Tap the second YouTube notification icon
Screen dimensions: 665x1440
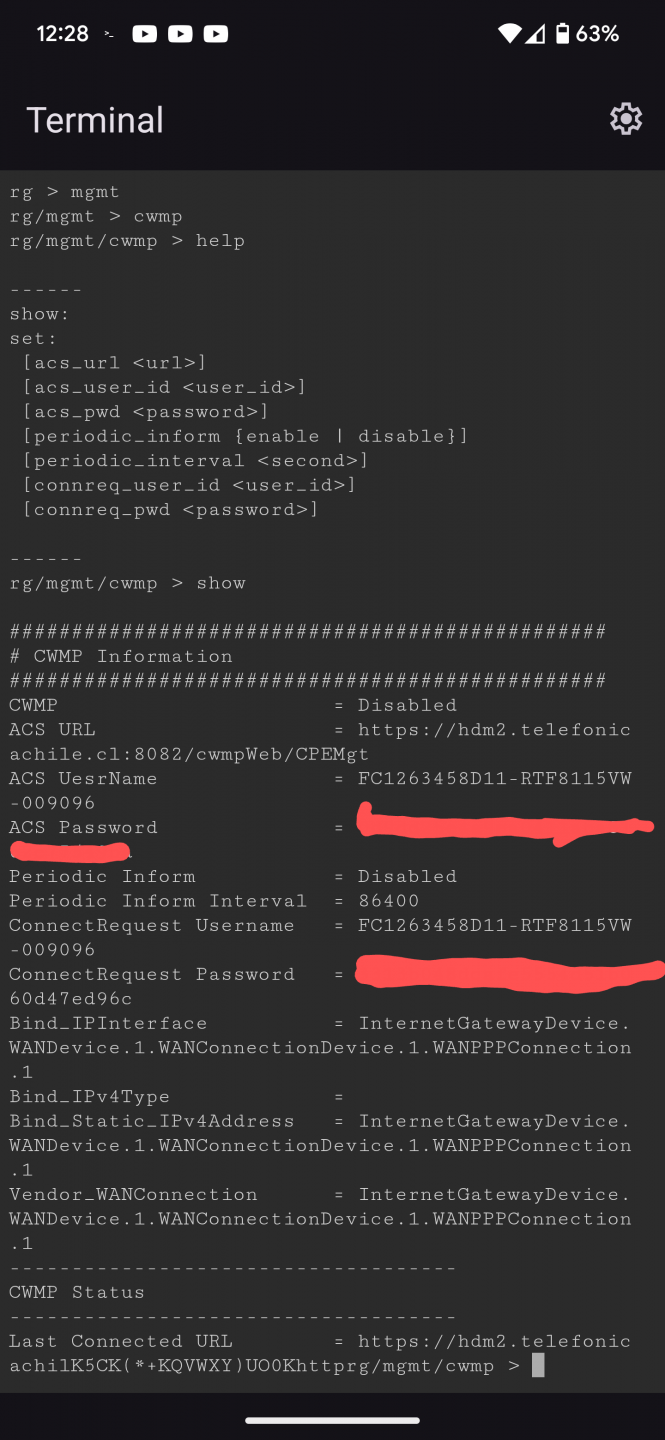click(180, 34)
